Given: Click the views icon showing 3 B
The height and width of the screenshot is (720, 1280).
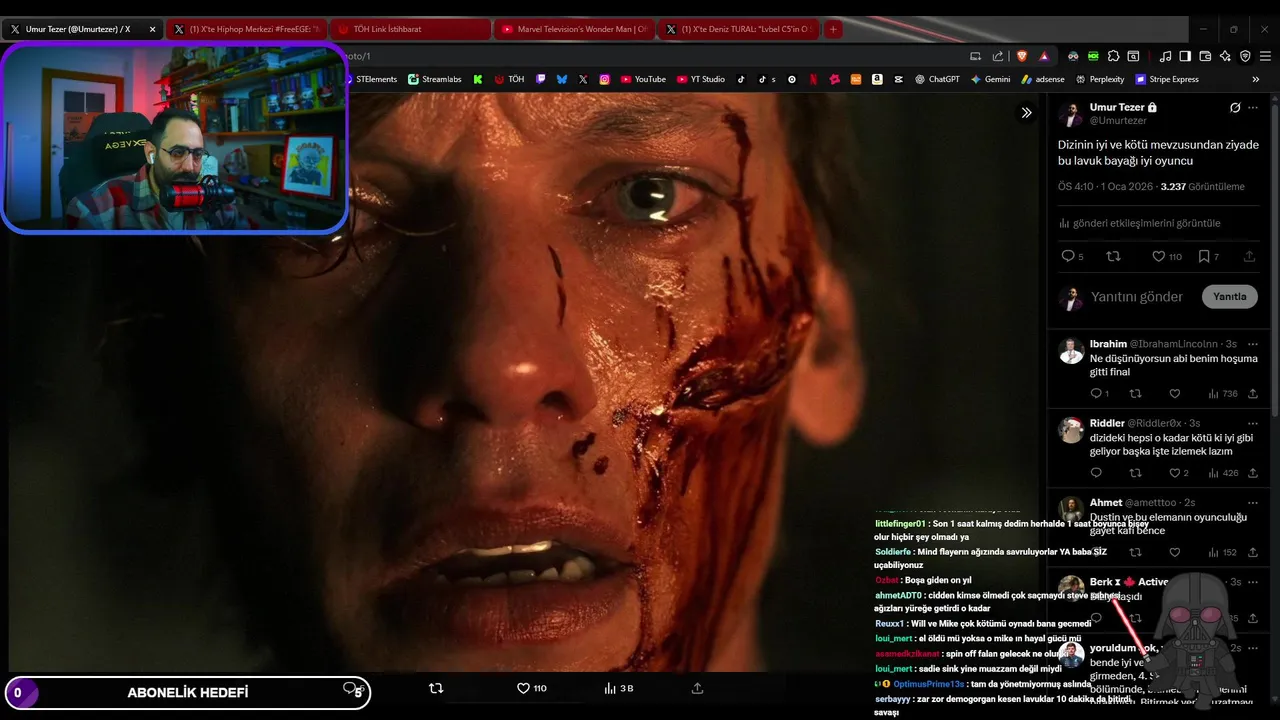Looking at the screenshot, I should point(619,688).
